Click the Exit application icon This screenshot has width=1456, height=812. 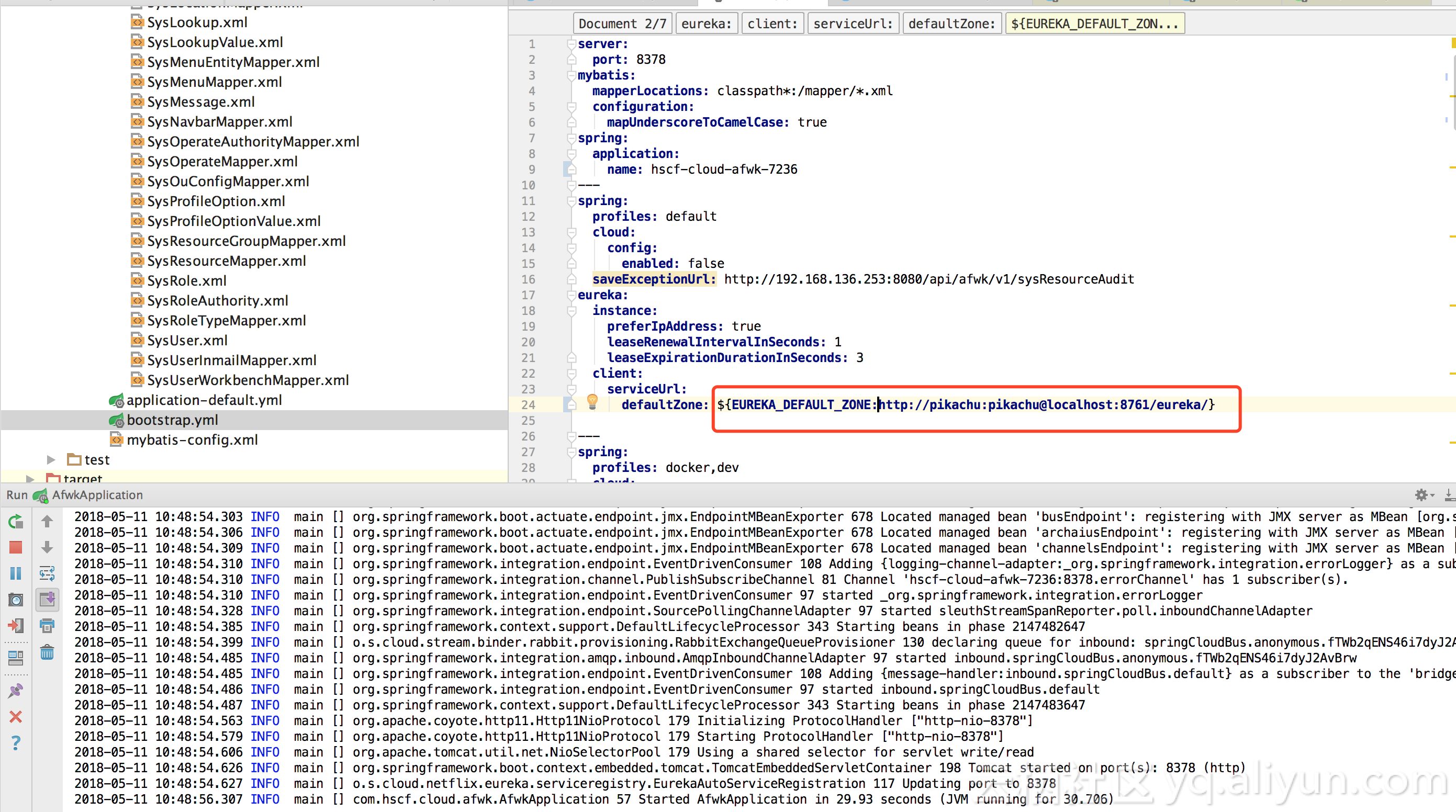click(x=16, y=626)
